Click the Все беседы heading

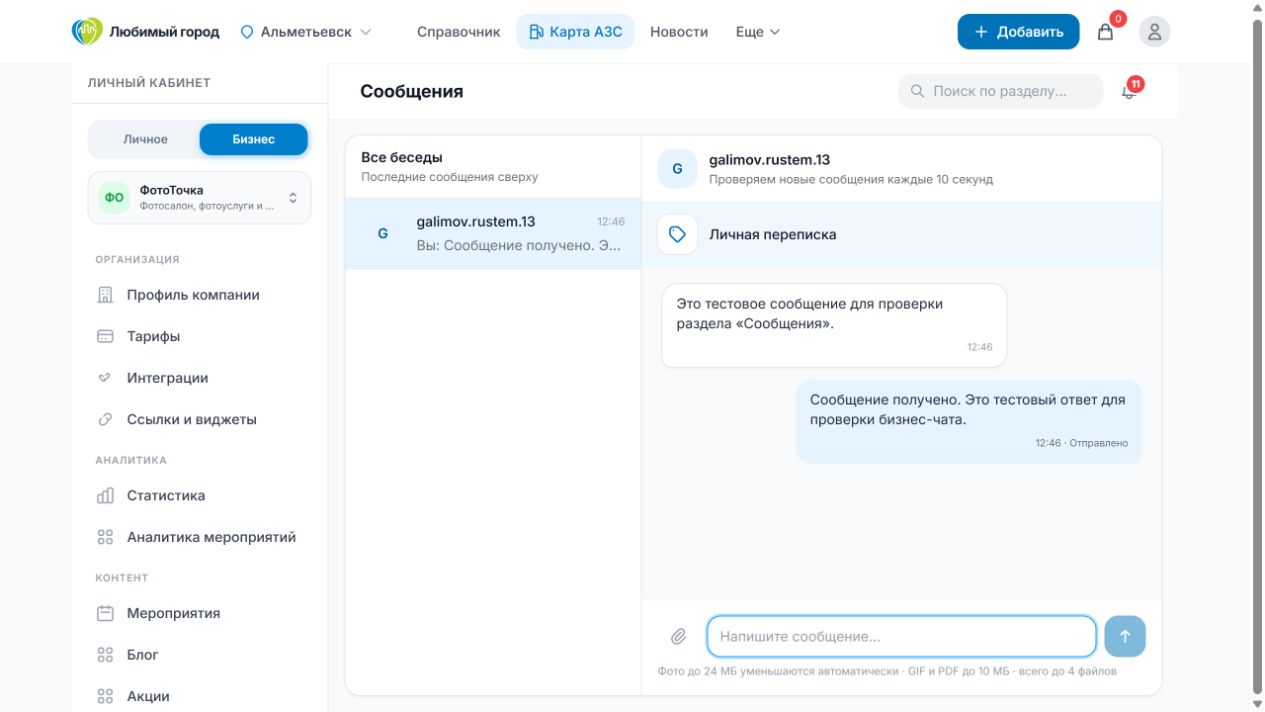(x=402, y=158)
